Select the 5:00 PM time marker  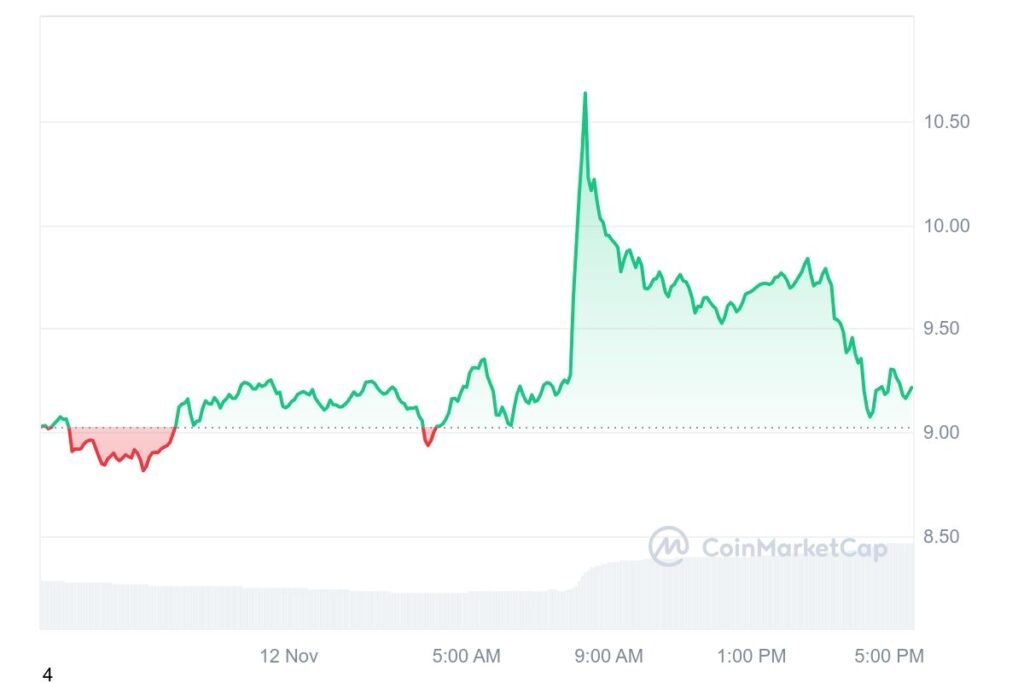click(889, 656)
